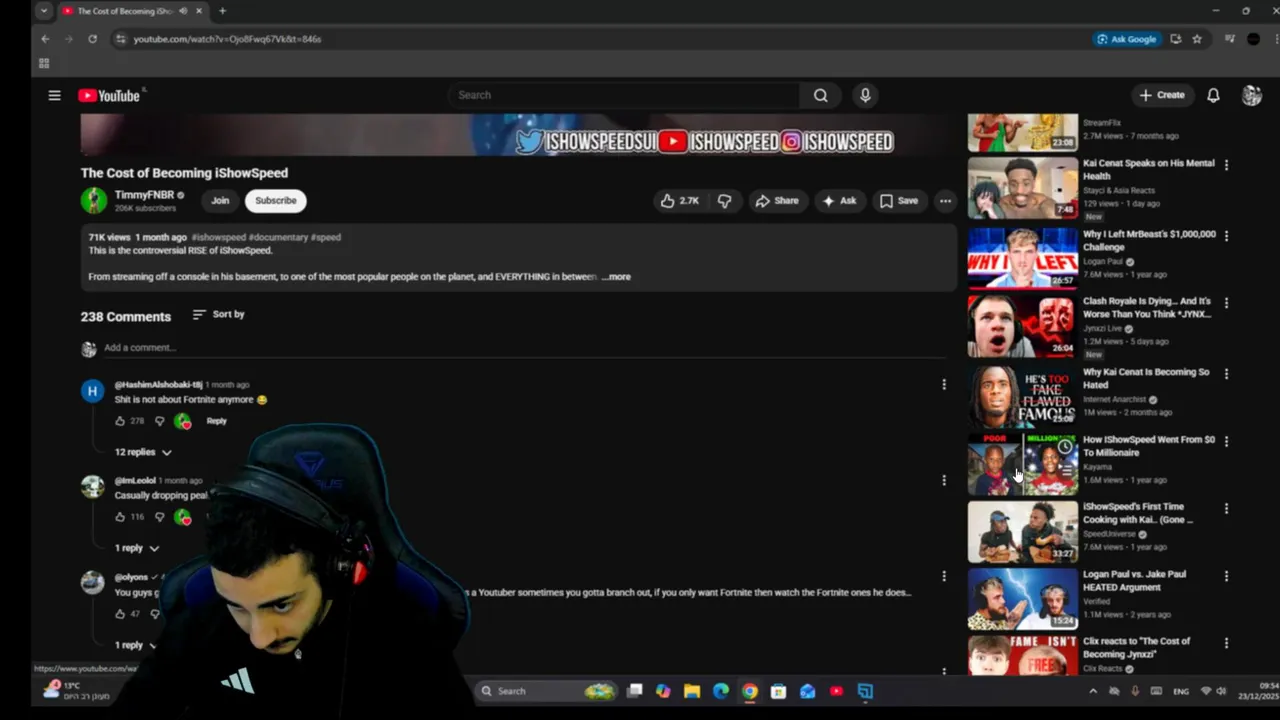1280x720 pixels.
Task: Go back in browser history
Action: 45,39
